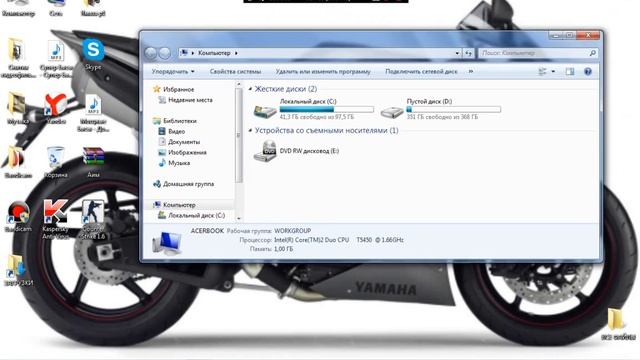Select the ЗАГРУЗКИ folder shortcut on desktop
This screenshot has width=640, height=360.
[x=18, y=269]
